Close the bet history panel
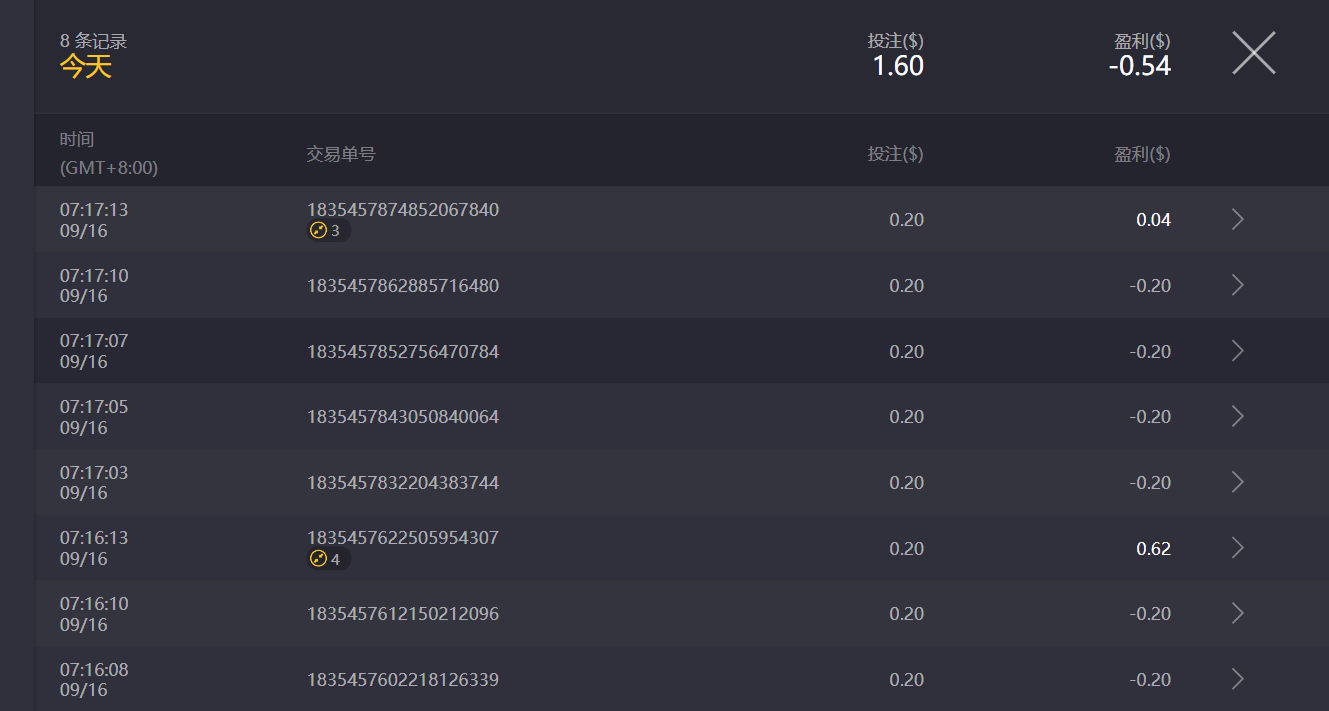This screenshot has height=711, width=1329. point(1253,53)
